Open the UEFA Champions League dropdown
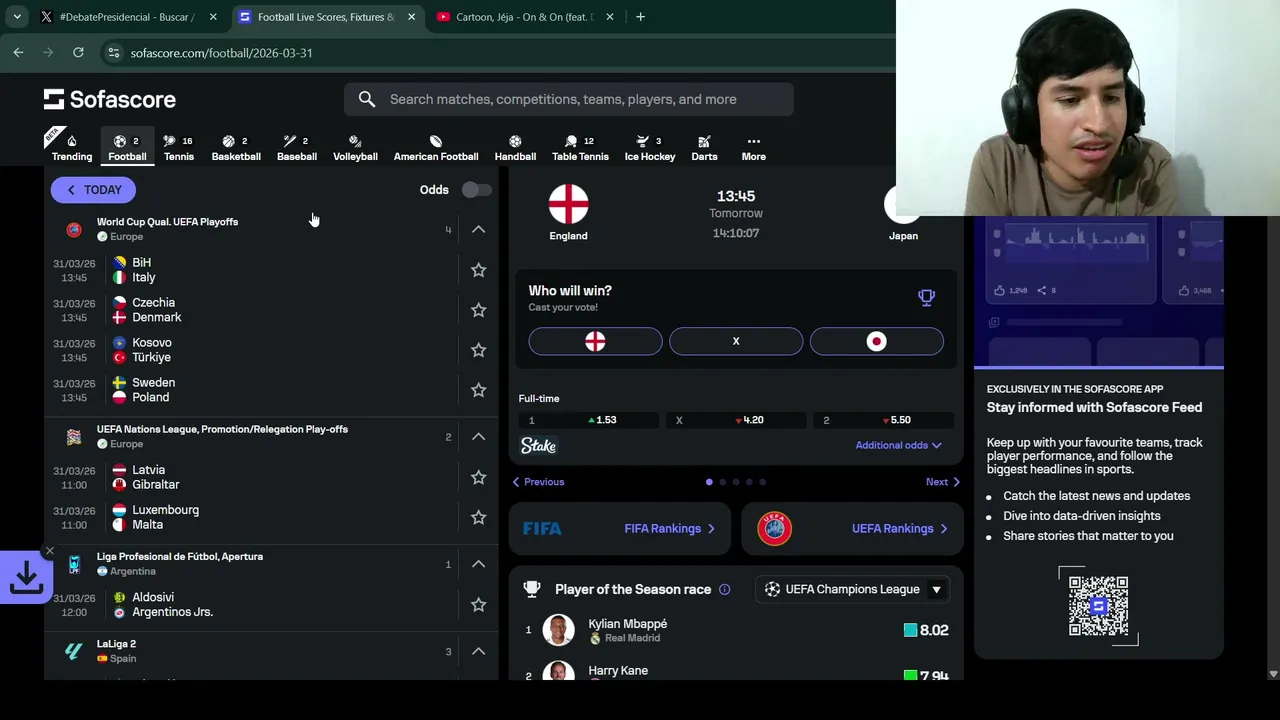The image size is (1280, 720). 852,589
